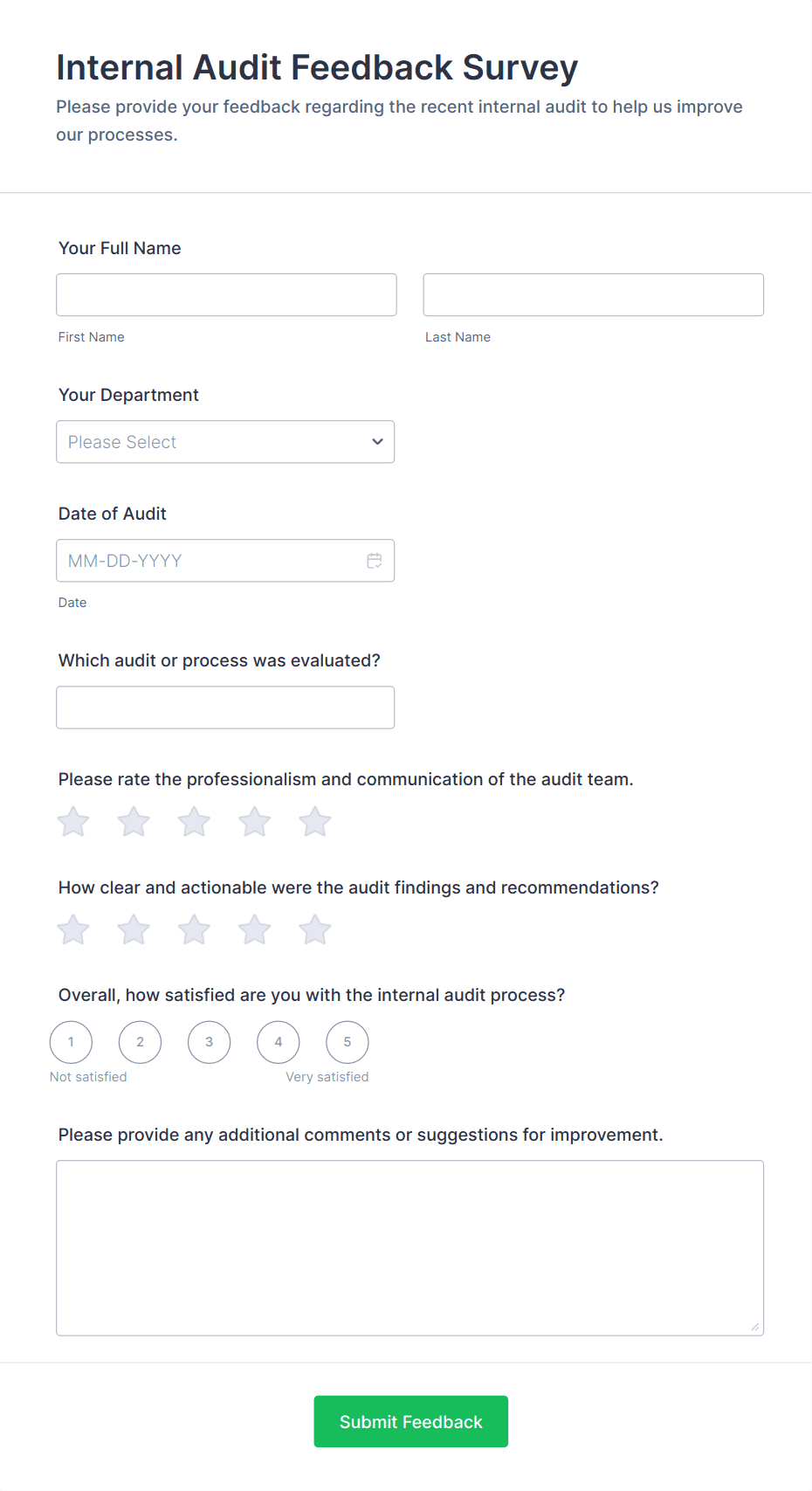Image resolution: width=812 pixels, height=1491 pixels.
Task: Give three stars for professionalism and communication
Action: pos(193,821)
